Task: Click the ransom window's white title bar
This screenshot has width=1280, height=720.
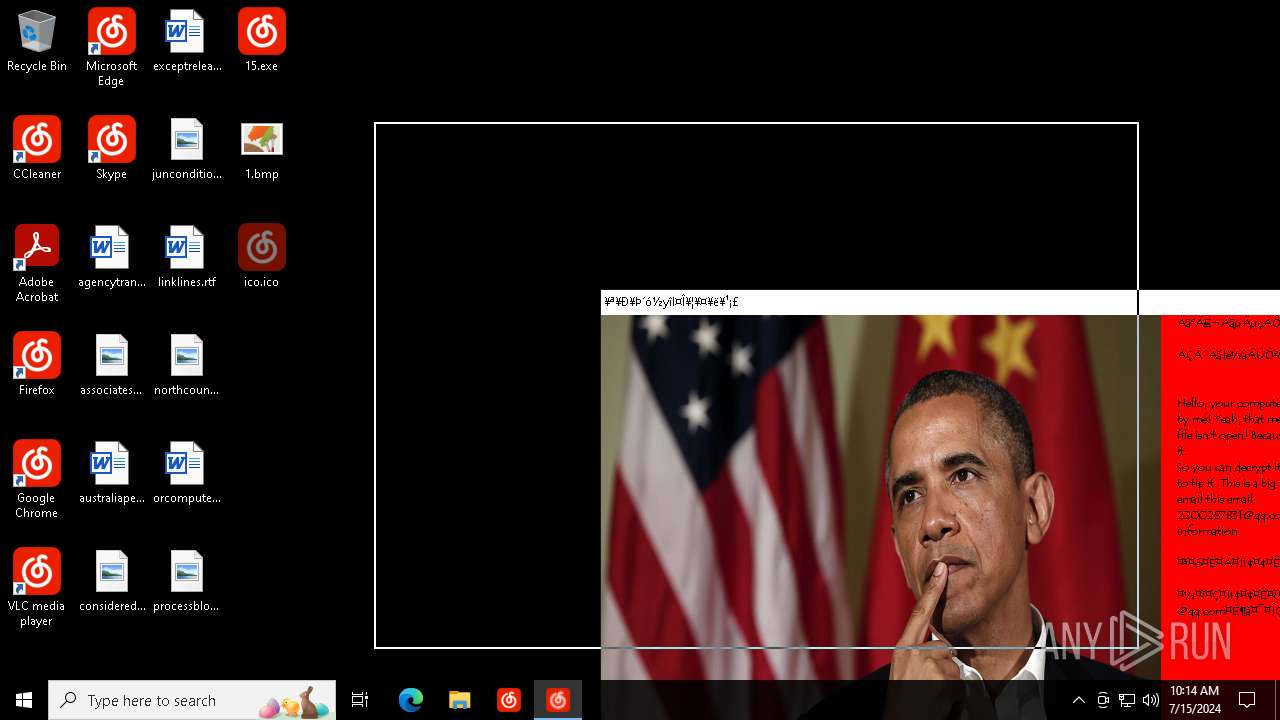Action: click(x=940, y=302)
